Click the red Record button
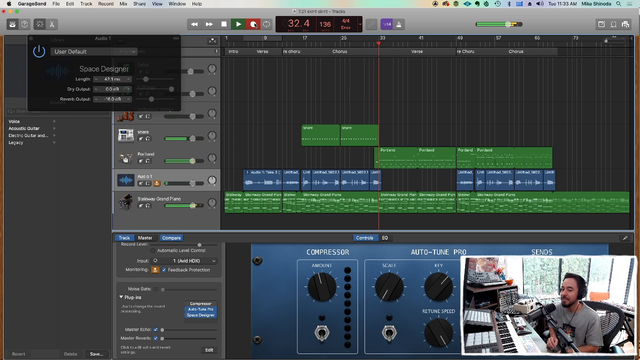This screenshot has width=640, height=360. [x=253, y=24]
